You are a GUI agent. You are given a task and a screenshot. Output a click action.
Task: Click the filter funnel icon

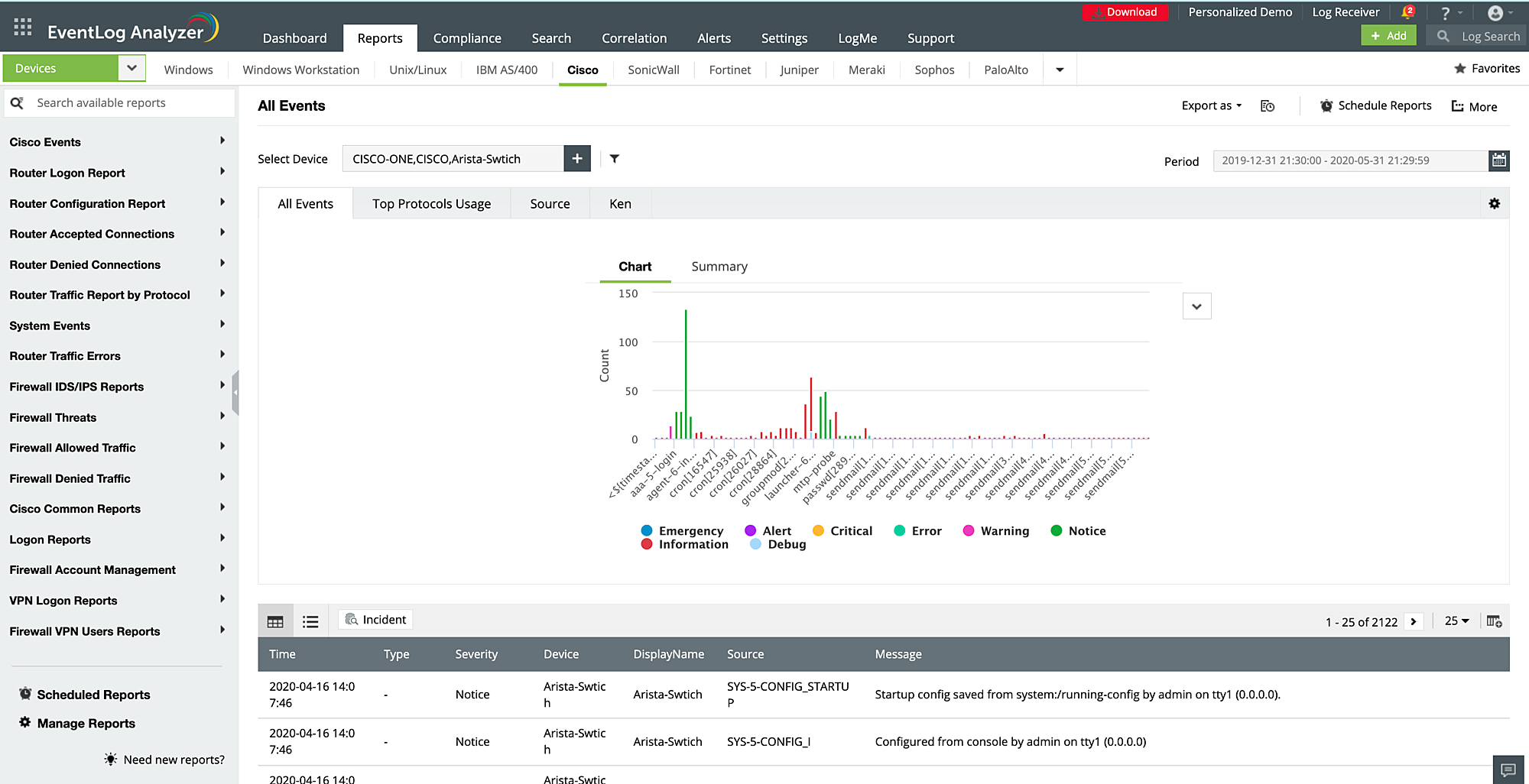(615, 159)
